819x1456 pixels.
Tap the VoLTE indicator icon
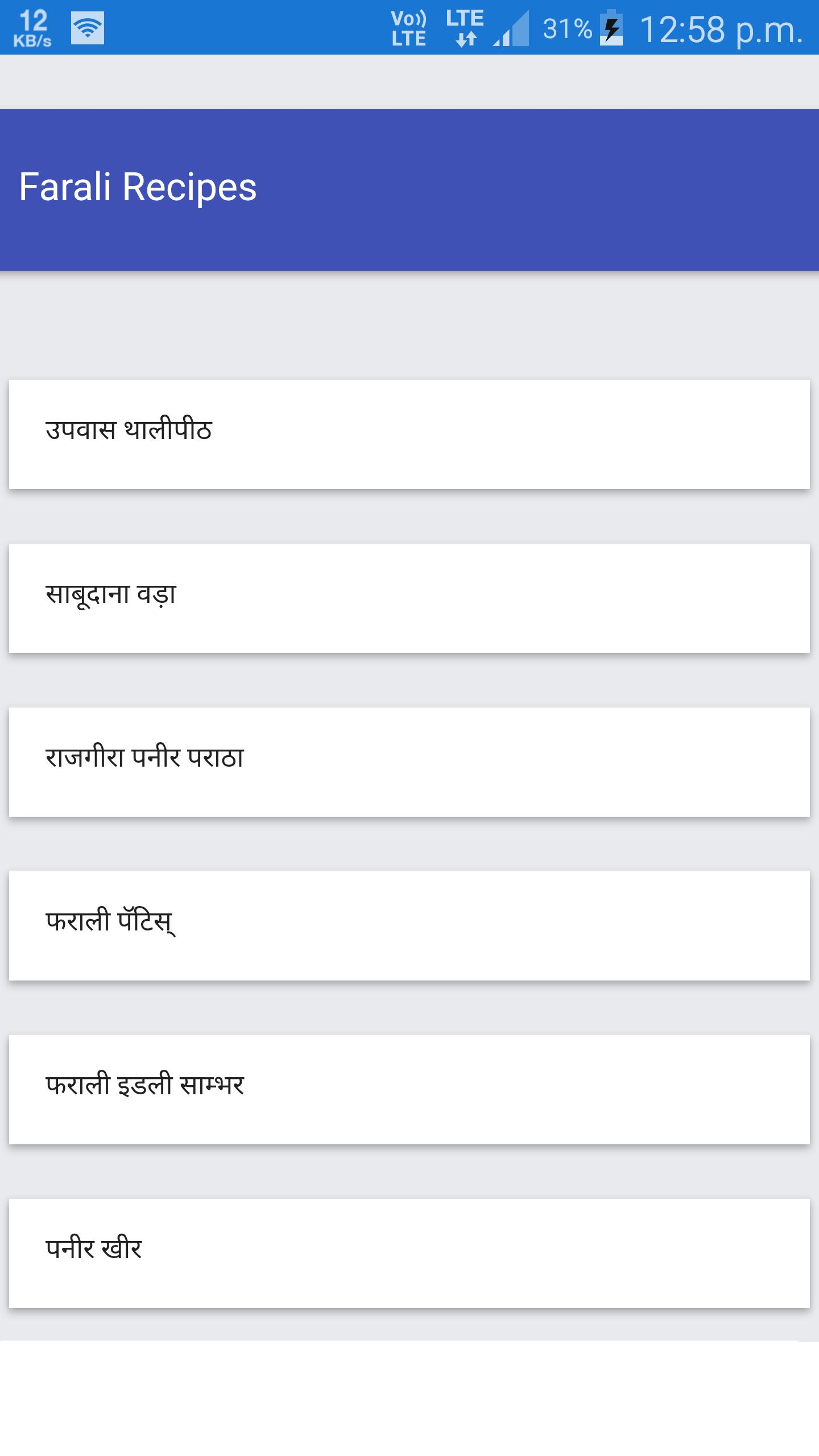click(x=408, y=28)
